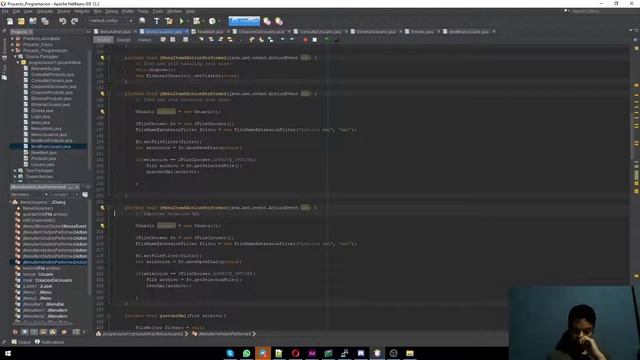Collapse the MenuUsuario class node in Navigator

coord(11,202)
